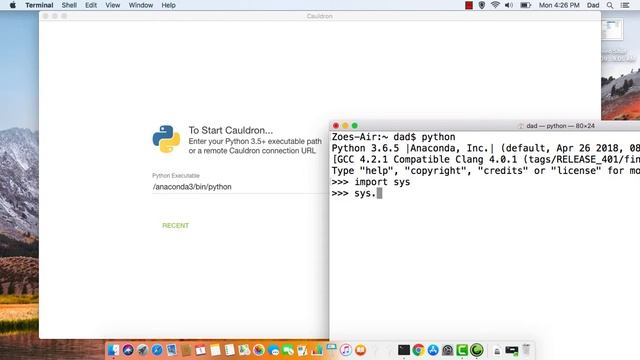
Task: Click the 'import sys' line in Terminal
Action: point(371,182)
